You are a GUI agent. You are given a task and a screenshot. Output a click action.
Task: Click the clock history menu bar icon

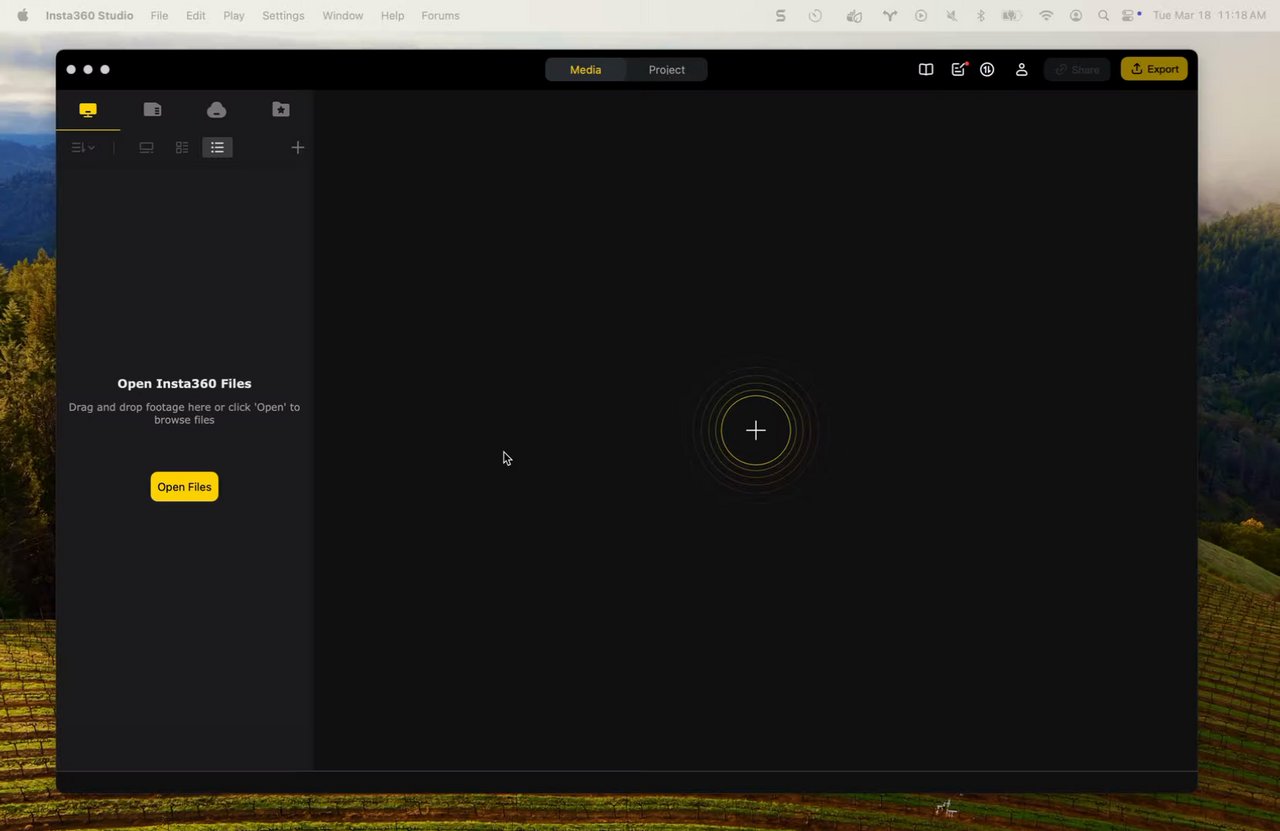[815, 16]
